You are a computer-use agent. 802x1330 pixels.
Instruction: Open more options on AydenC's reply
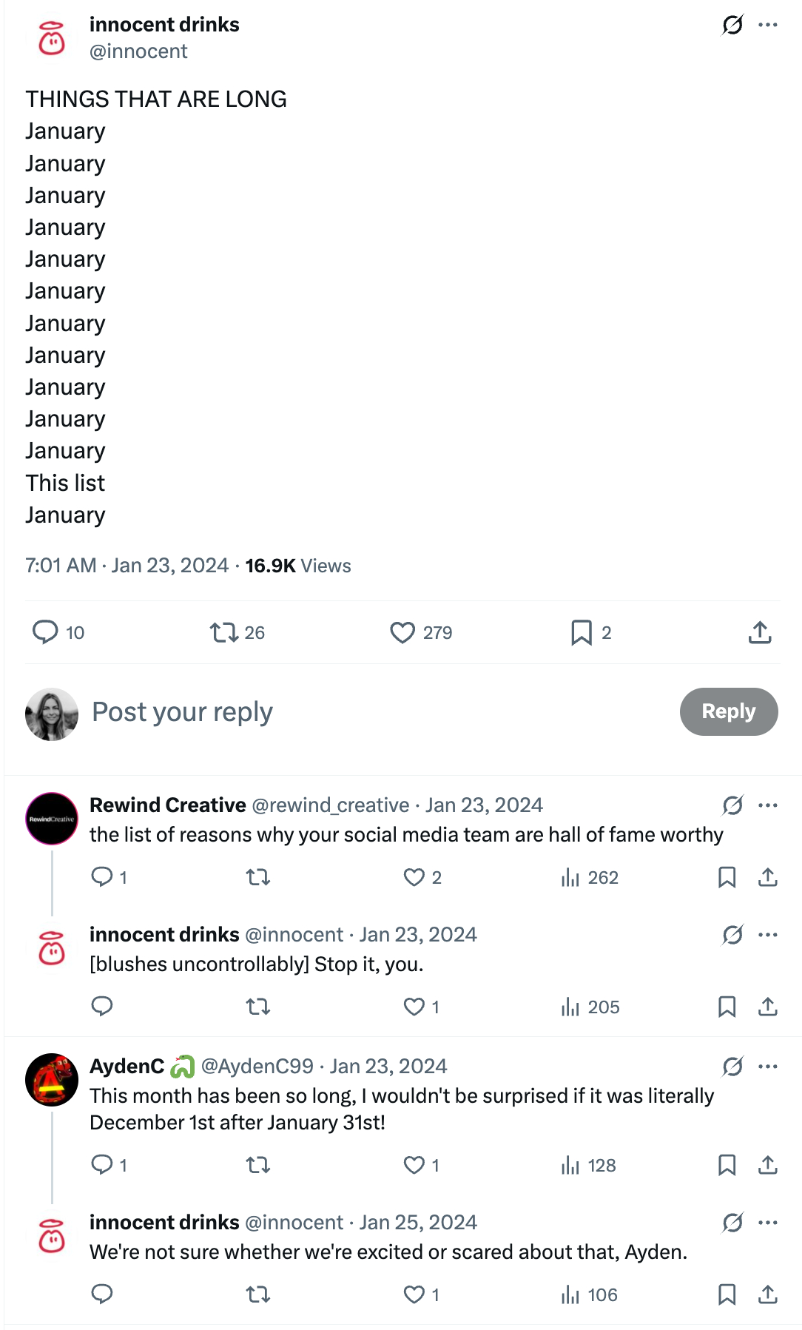click(768, 1066)
